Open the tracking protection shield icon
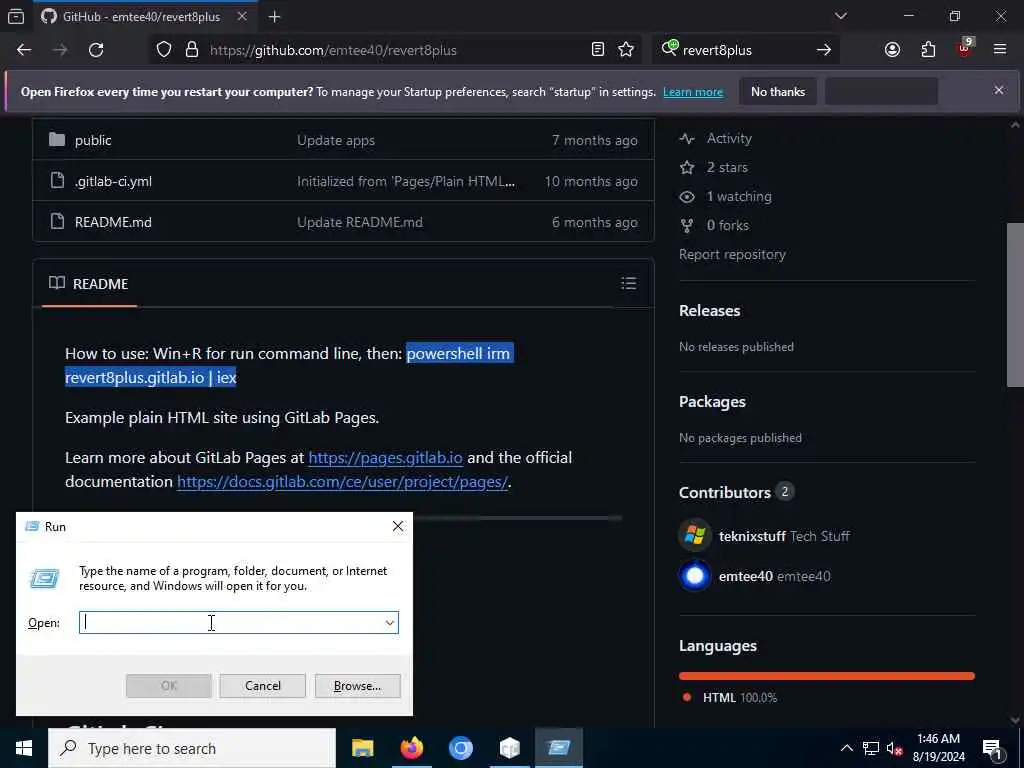The image size is (1024, 768). pos(164,50)
